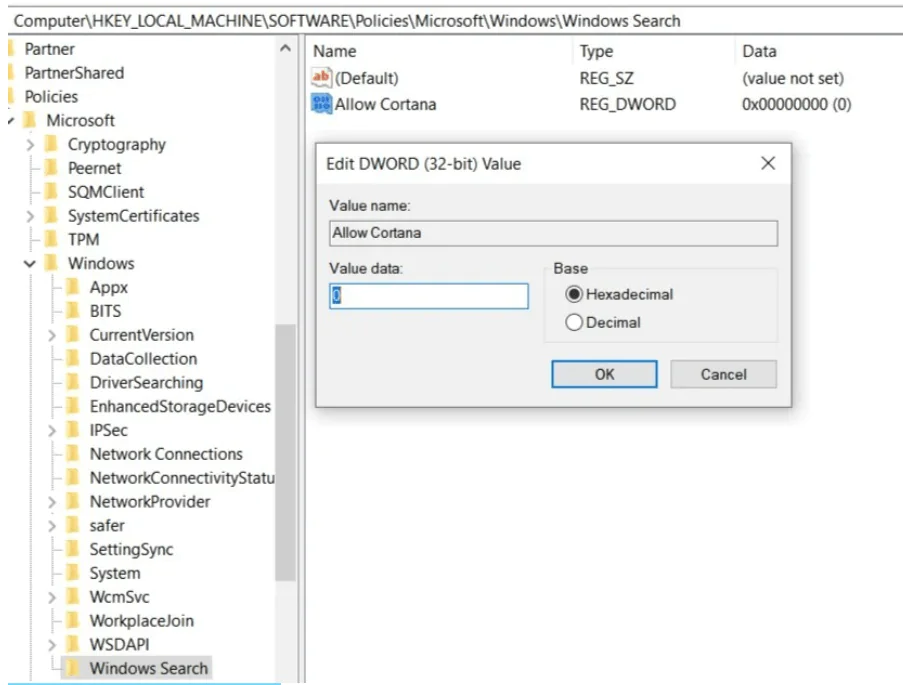Select the Windows Search key label

(149, 668)
